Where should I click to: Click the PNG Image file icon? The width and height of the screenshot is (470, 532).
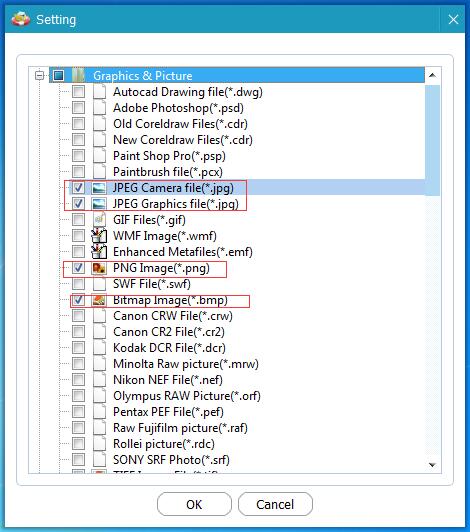pos(99,268)
